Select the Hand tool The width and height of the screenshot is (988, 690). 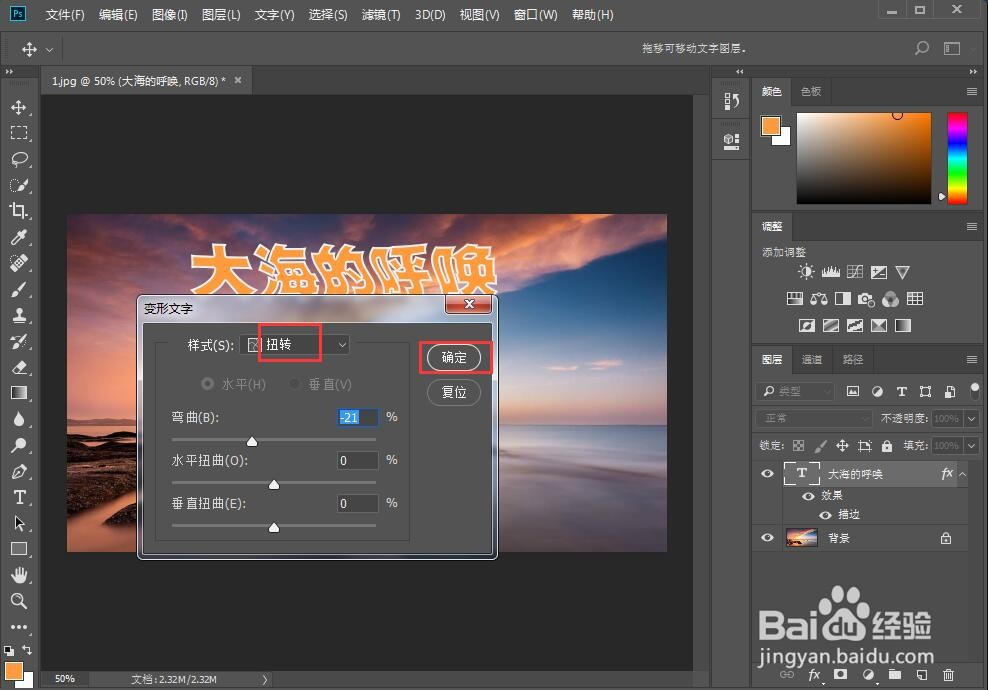pos(19,575)
